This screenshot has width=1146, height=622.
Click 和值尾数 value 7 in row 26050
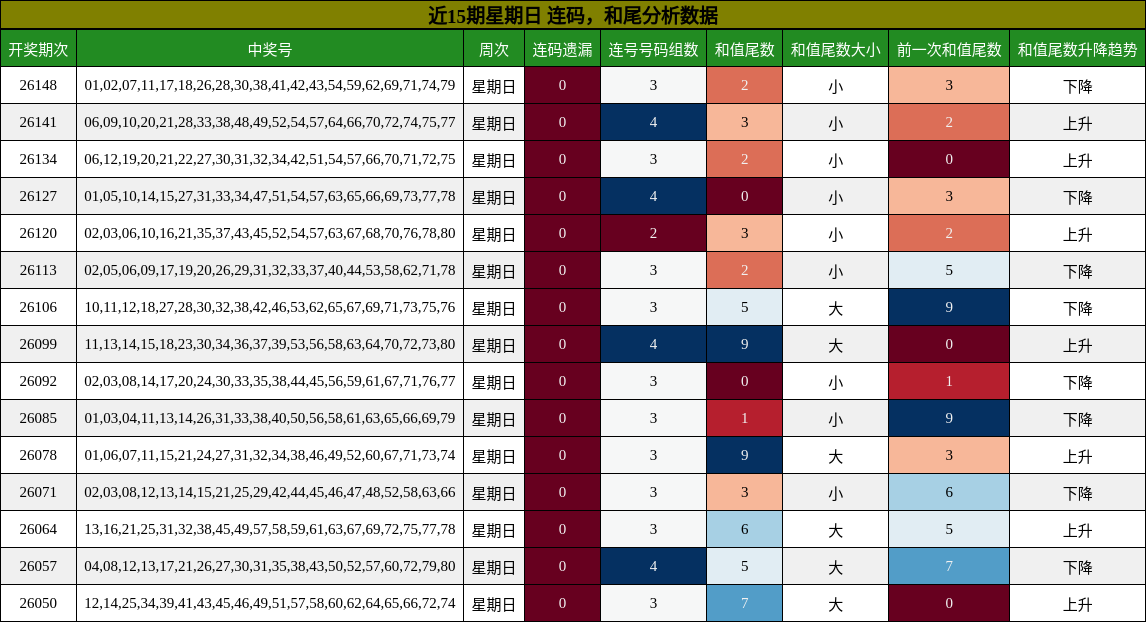pos(745,603)
